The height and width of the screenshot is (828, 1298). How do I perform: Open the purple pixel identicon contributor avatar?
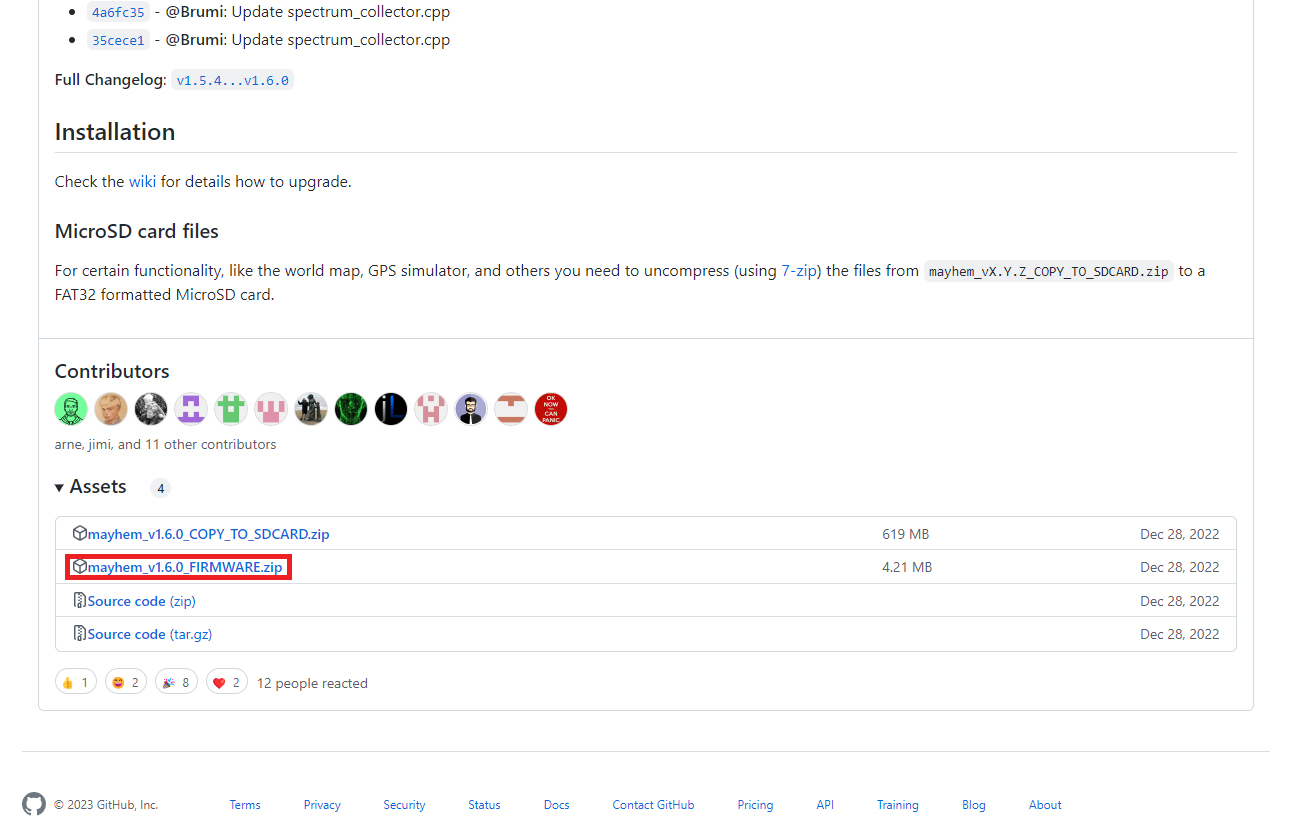point(191,409)
